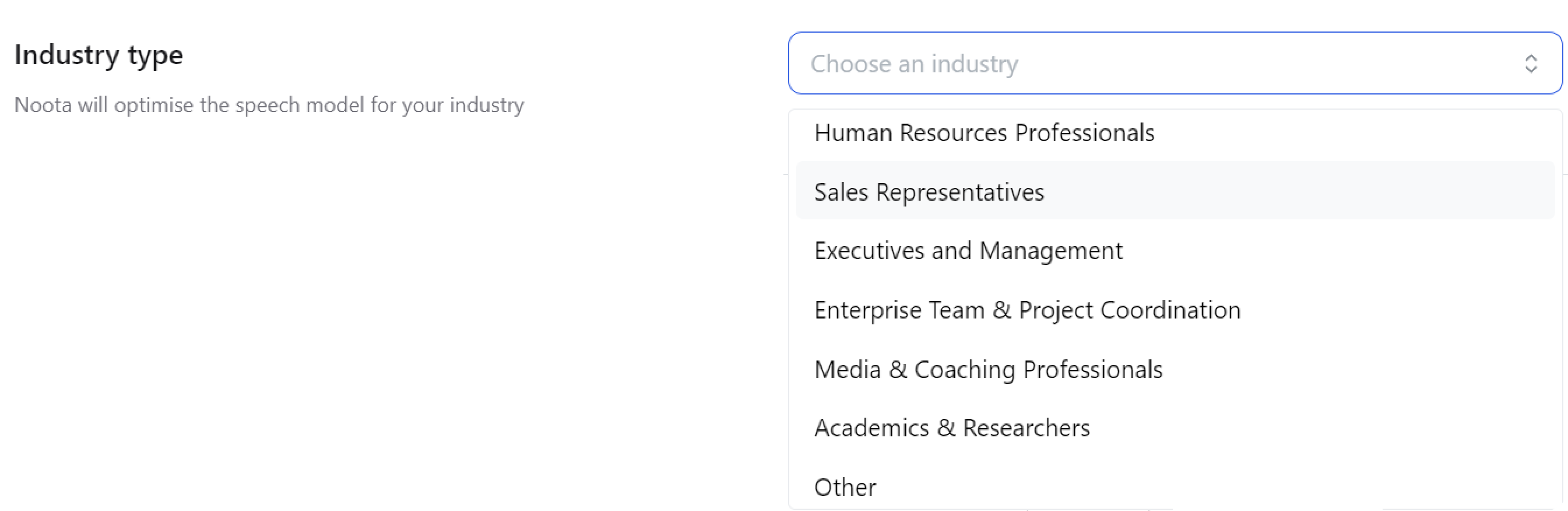This screenshot has height=511, width=1568.
Task: Choose Media & Coaching Professionals
Action: pos(988,369)
